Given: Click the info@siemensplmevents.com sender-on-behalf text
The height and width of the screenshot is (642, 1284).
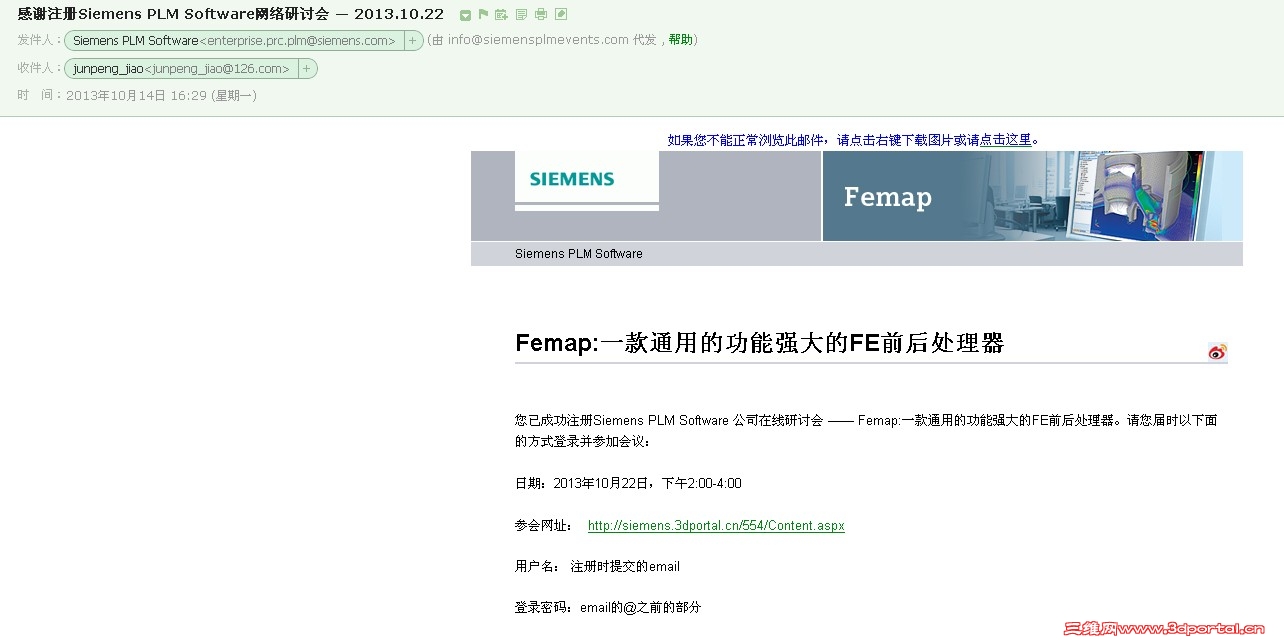Looking at the screenshot, I should pyautogui.click(x=538, y=40).
